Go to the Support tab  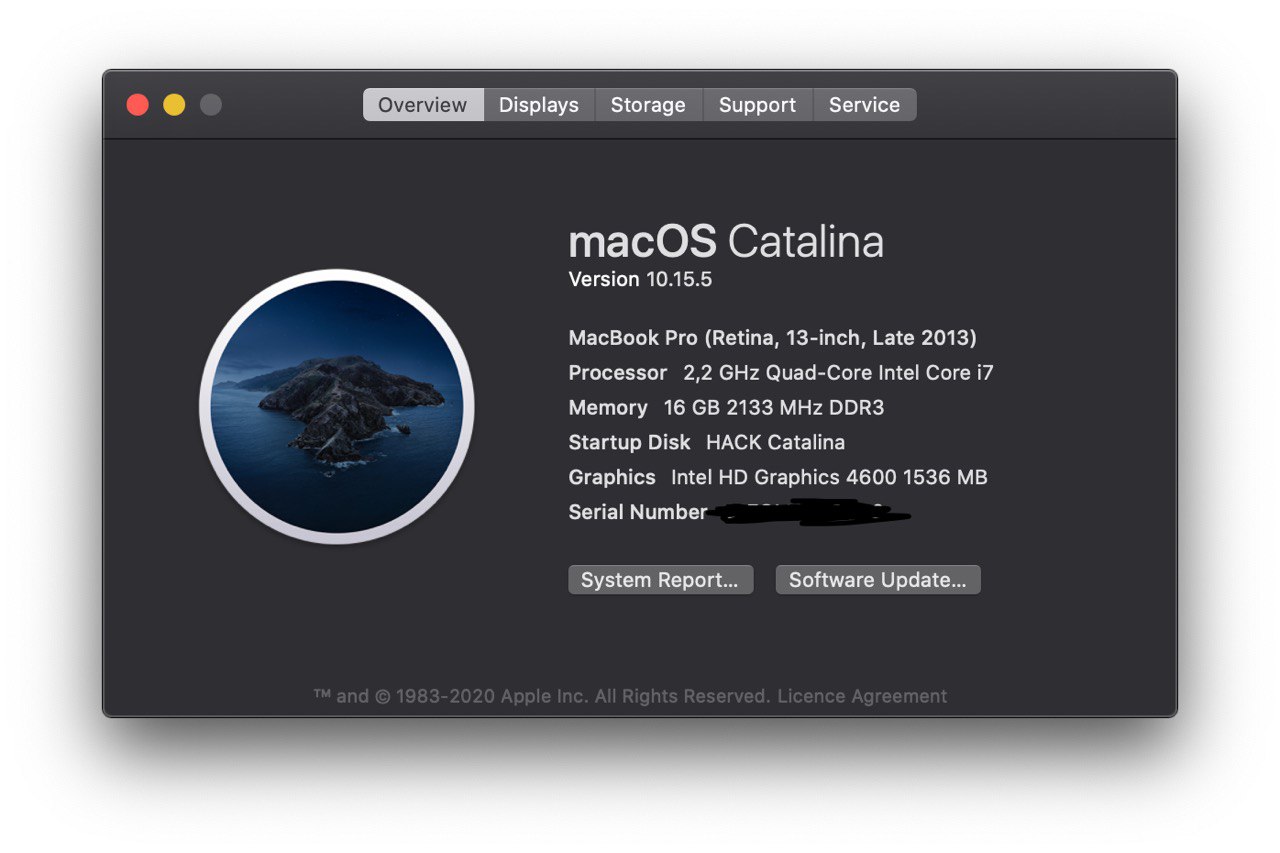(757, 105)
